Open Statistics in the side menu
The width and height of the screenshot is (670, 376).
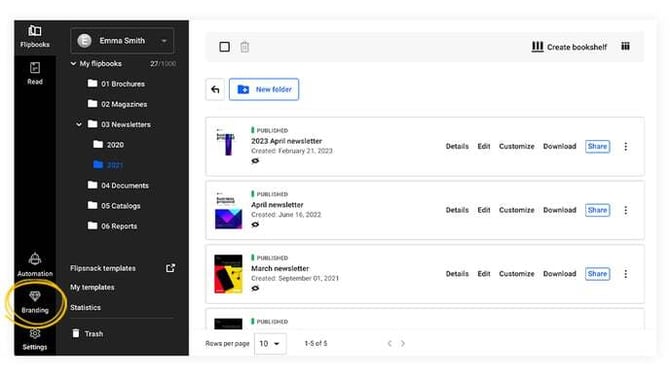(x=85, y=307)
